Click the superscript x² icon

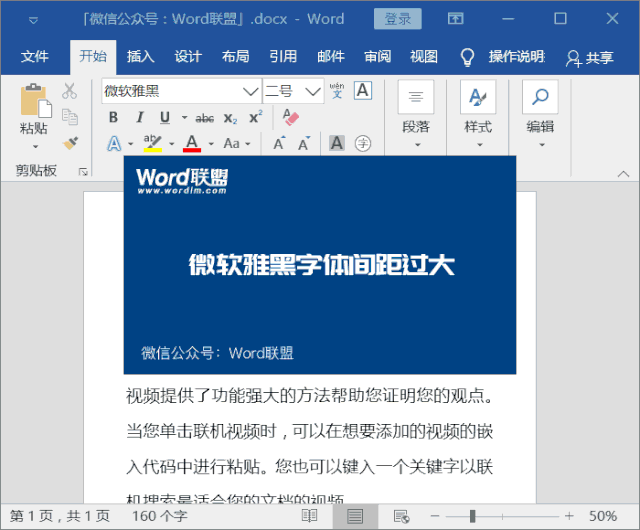pos(256,118)
